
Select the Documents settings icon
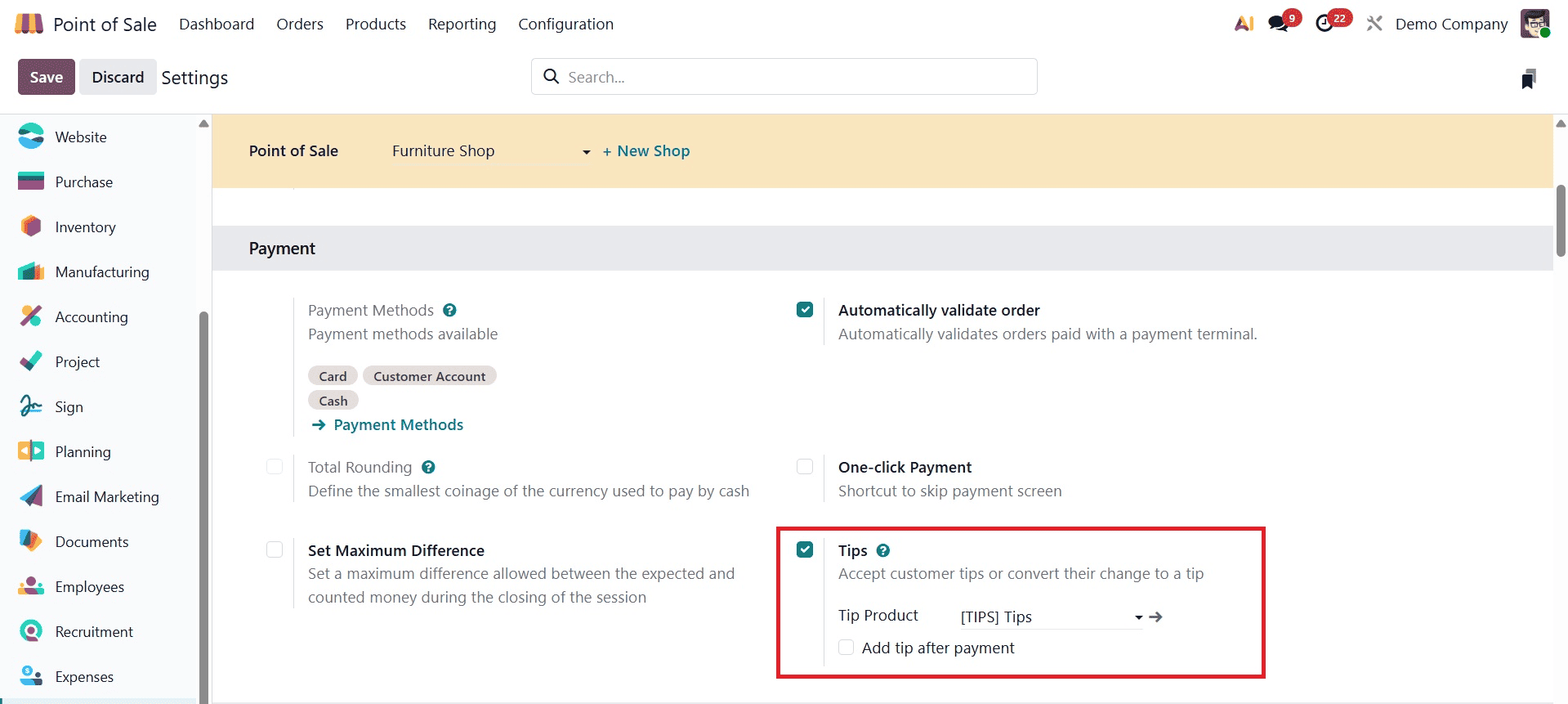pyautogui.click(x=31, y=541)
